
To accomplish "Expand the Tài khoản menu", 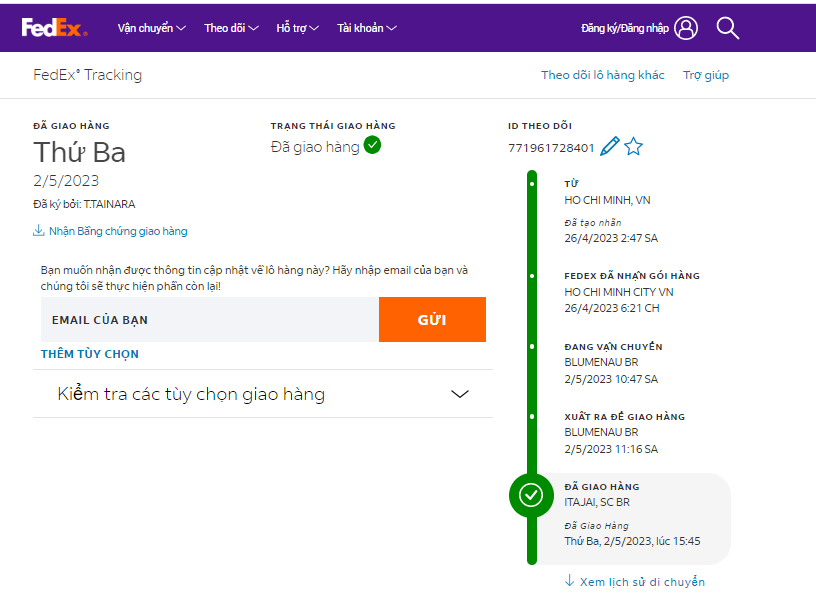I will (x=367, y=28).
